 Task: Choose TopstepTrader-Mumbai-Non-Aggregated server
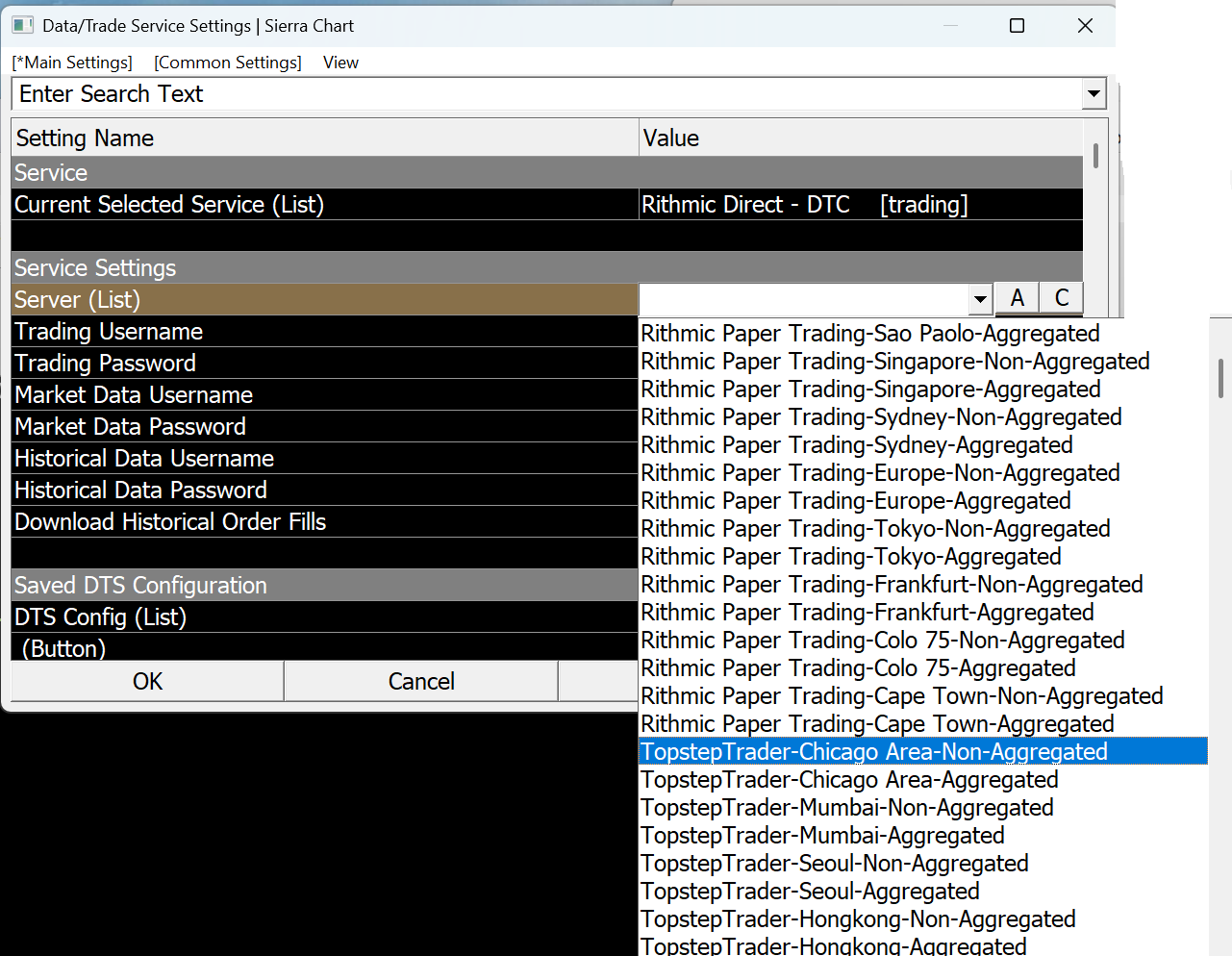coord(923,807)
